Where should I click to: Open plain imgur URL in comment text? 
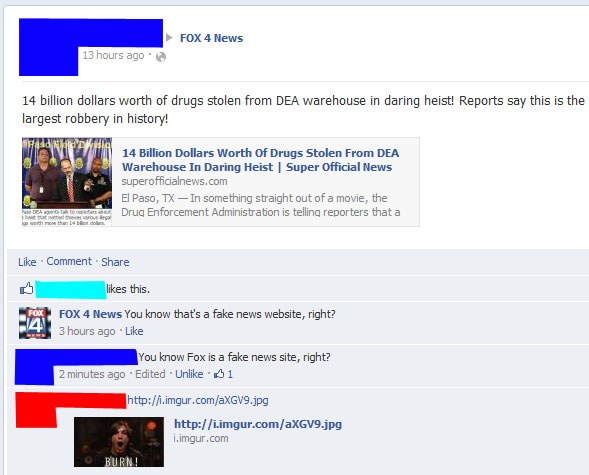click(x=198, y=400)
